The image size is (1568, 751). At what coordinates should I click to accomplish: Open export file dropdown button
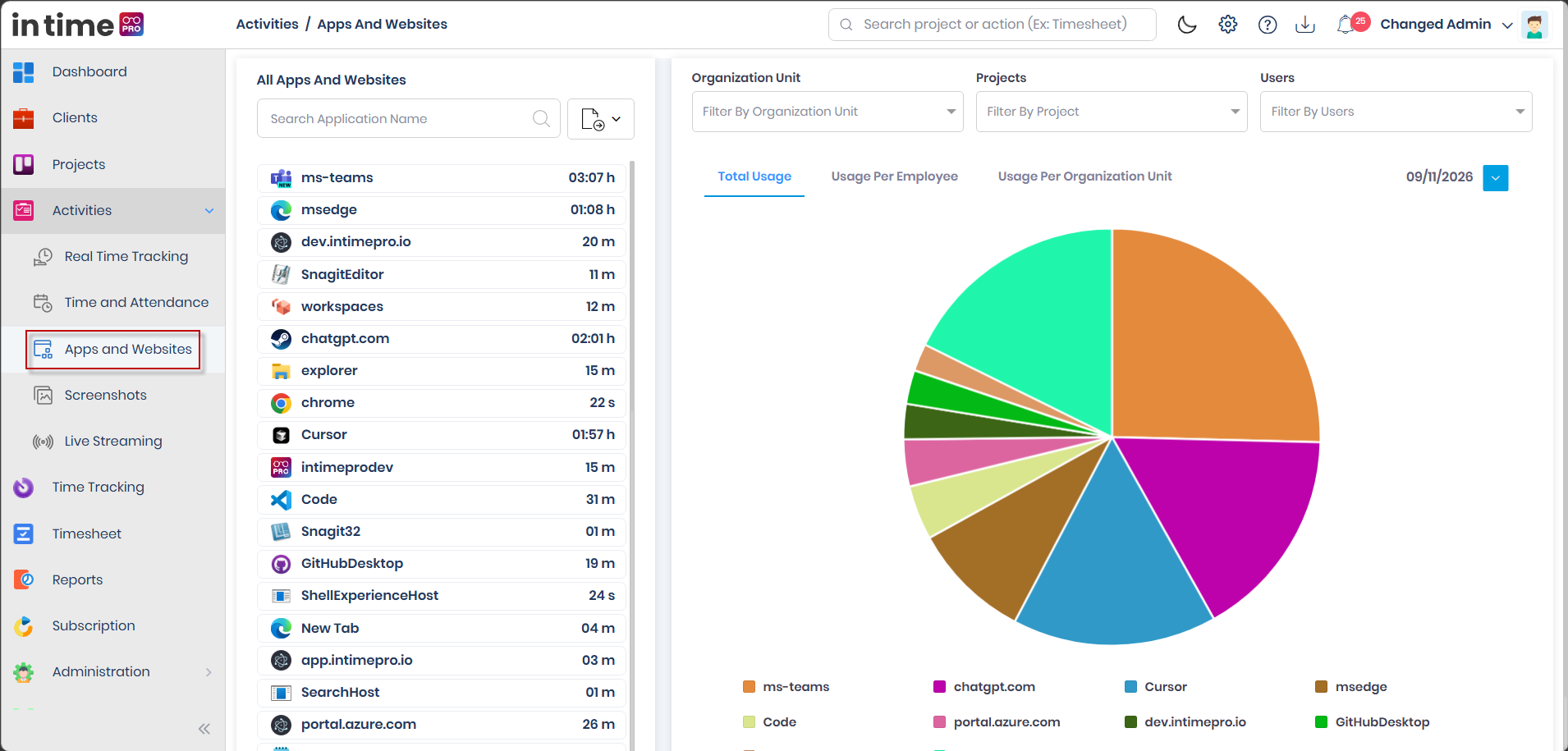pos(601,119)
